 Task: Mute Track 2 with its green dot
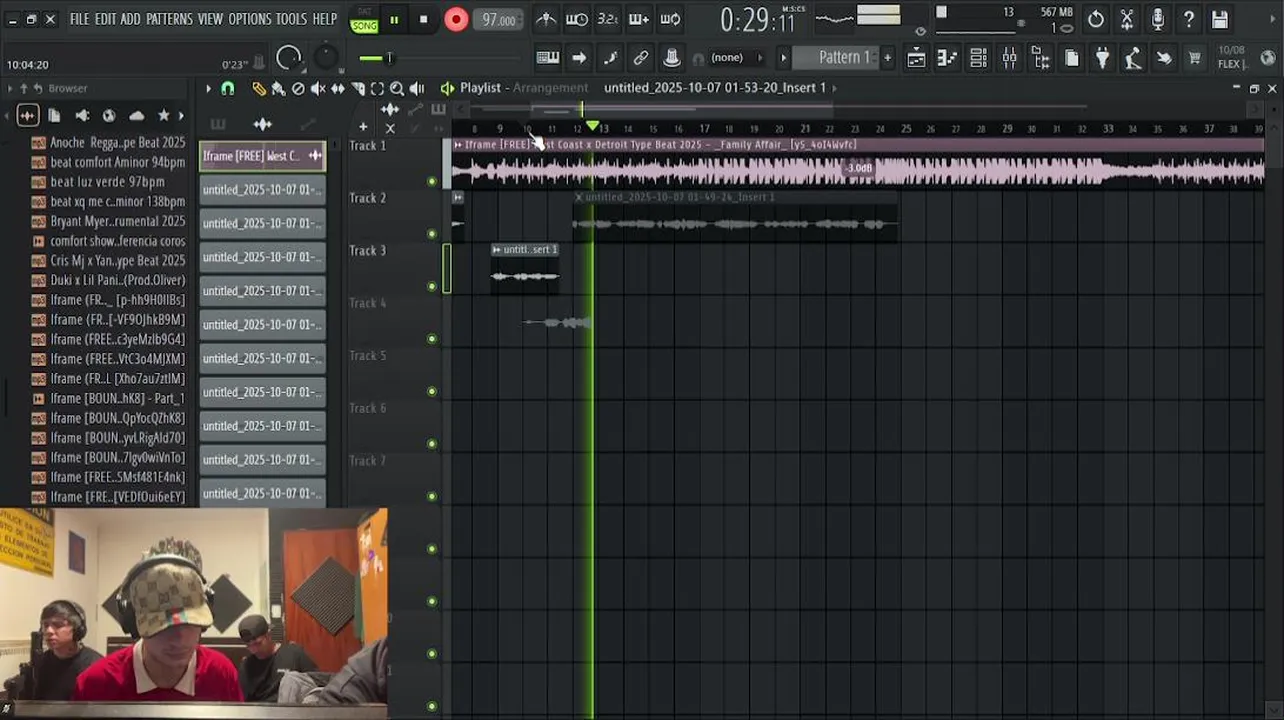tap(432, 234)
